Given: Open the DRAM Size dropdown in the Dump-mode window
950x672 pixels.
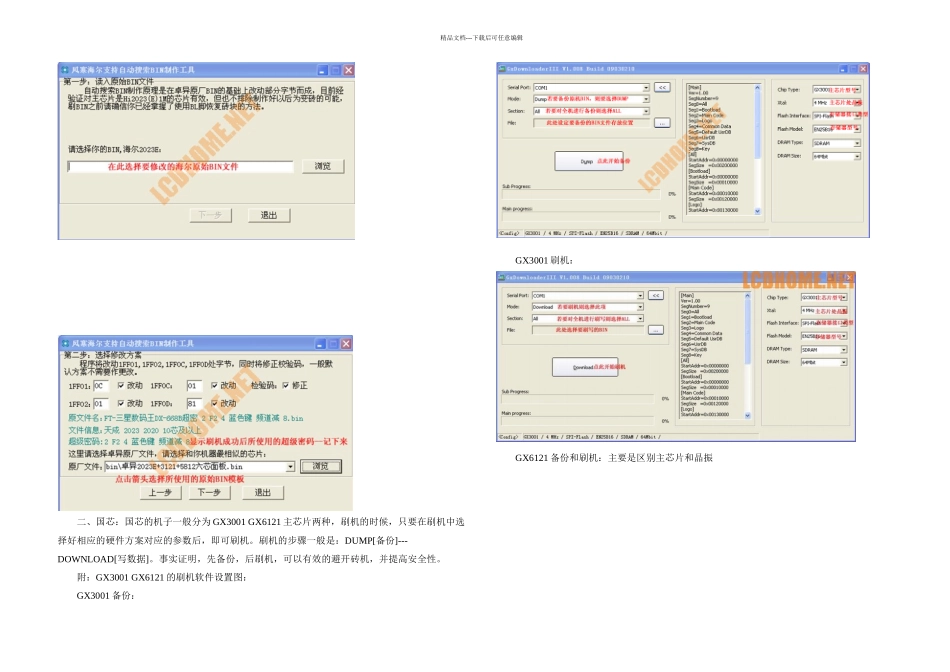Looking at the screenshot, I should click(x=857, y=156).
